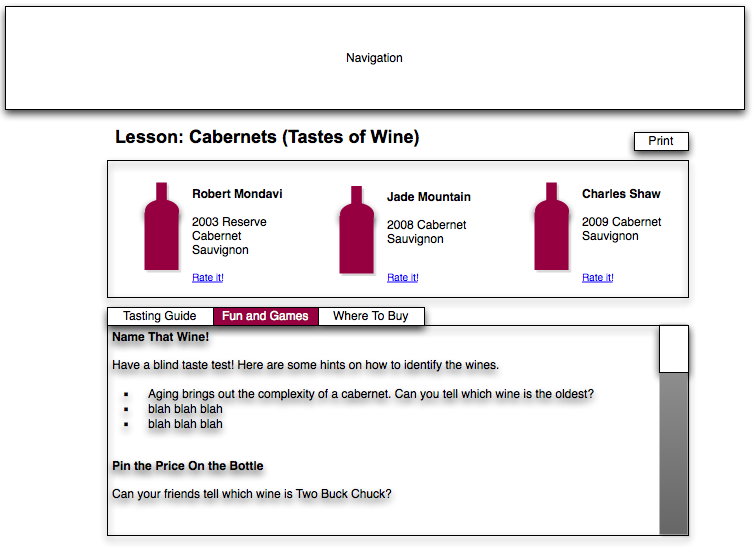Click the Aging brings out complexity bullet
This screenshot has width=756, height=553.
point(371,394)
